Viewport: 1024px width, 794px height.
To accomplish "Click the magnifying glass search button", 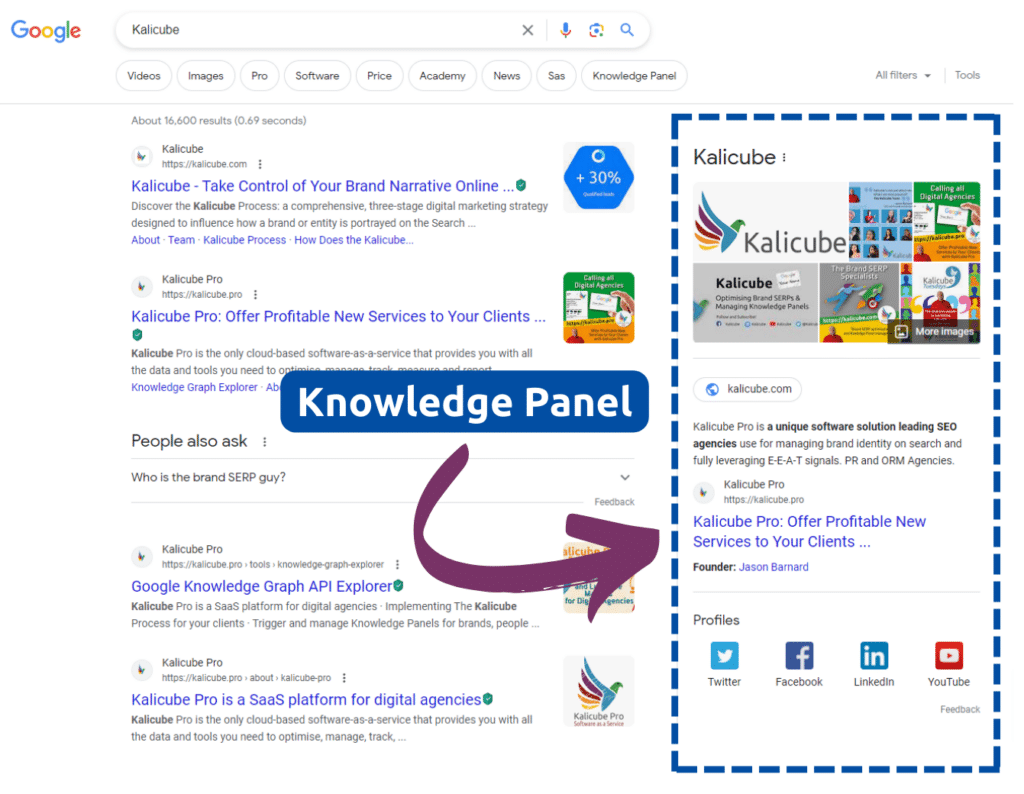I will click(627, 30).
